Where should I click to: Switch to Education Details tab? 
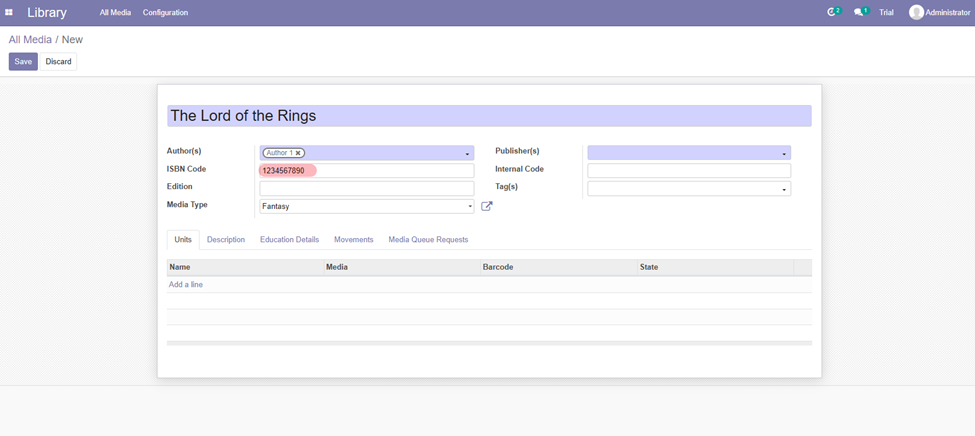coord(290,239)
